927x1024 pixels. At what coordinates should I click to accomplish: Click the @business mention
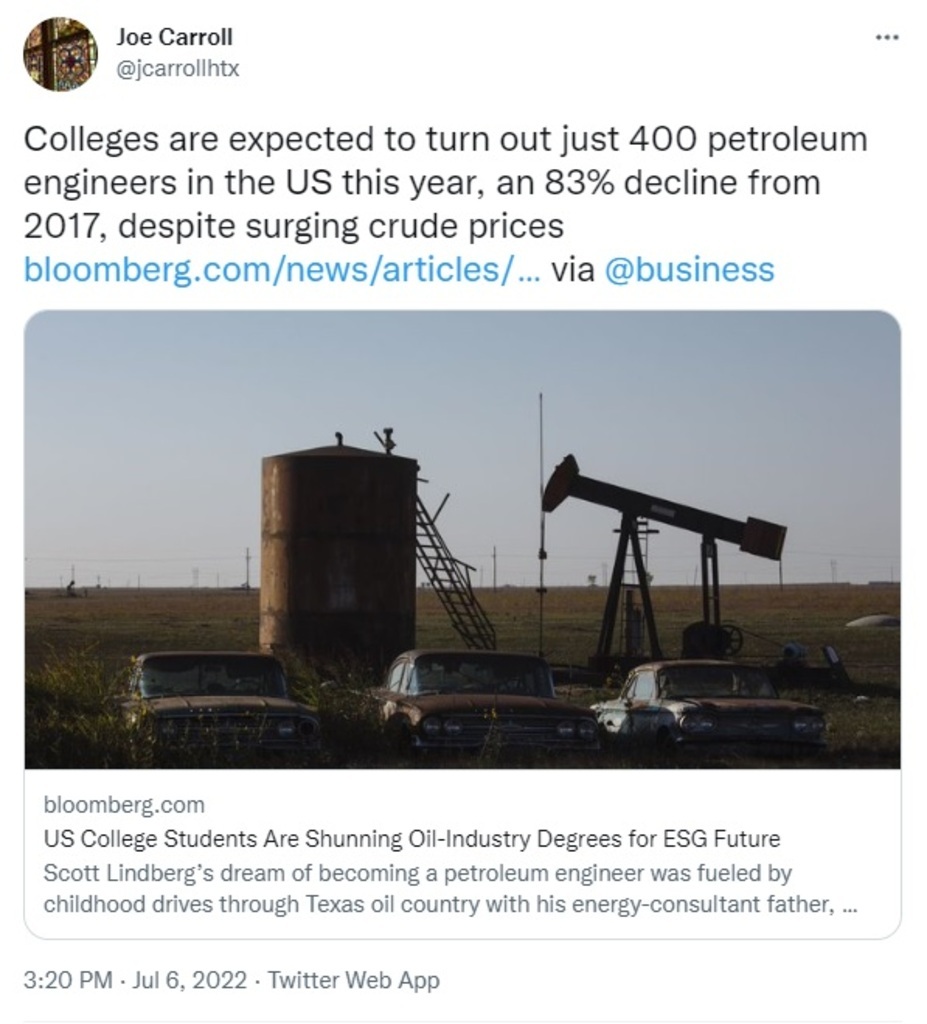[x=689, y=270]
